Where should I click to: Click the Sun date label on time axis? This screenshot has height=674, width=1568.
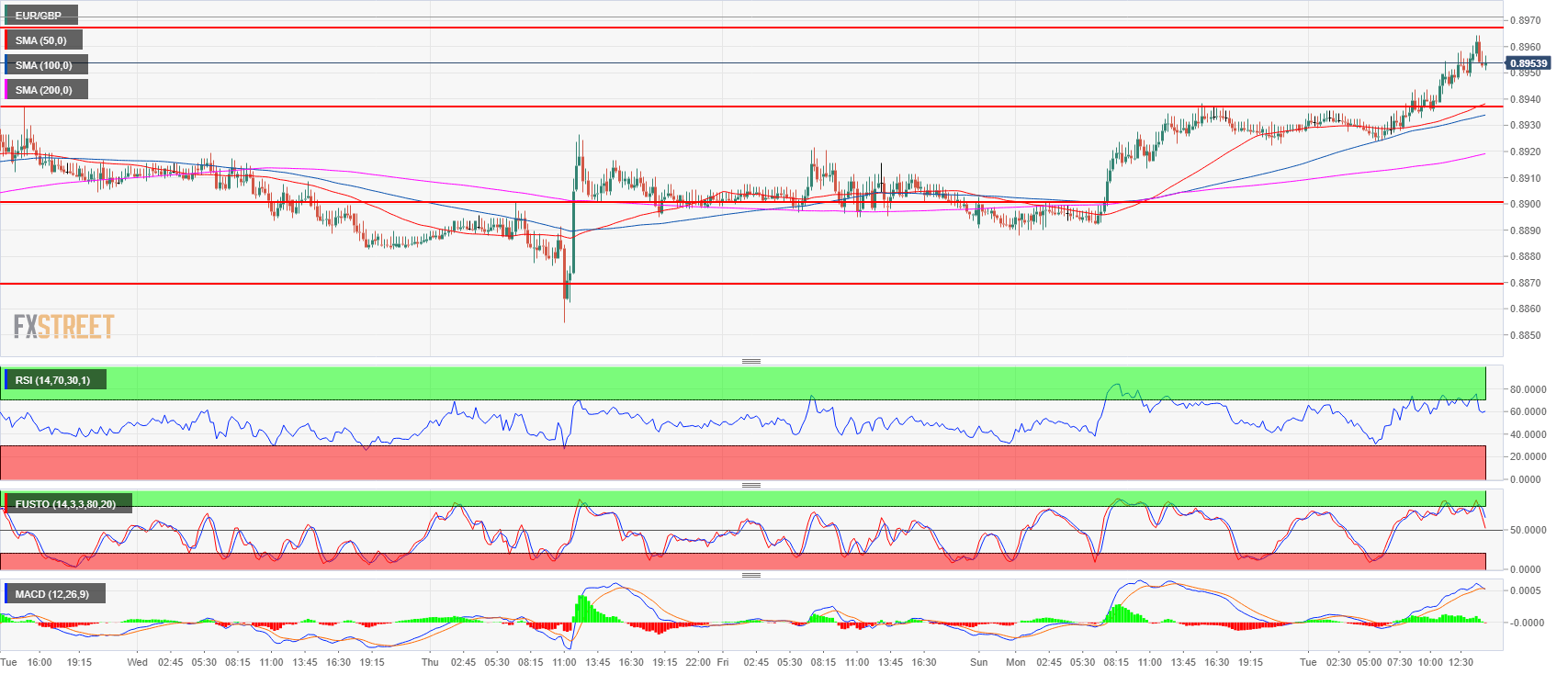(979, 662)
